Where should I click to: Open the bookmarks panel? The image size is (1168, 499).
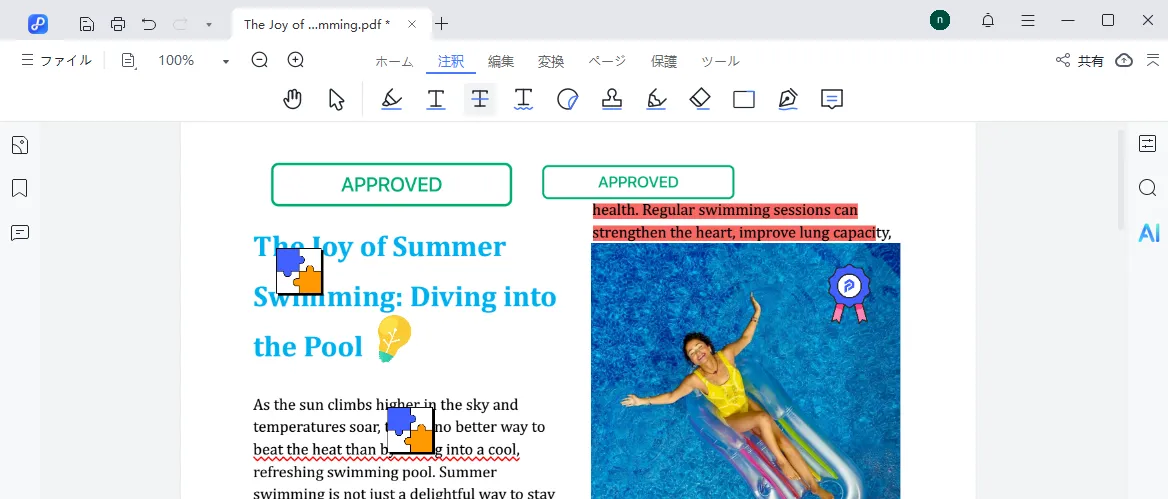[20, 188]
